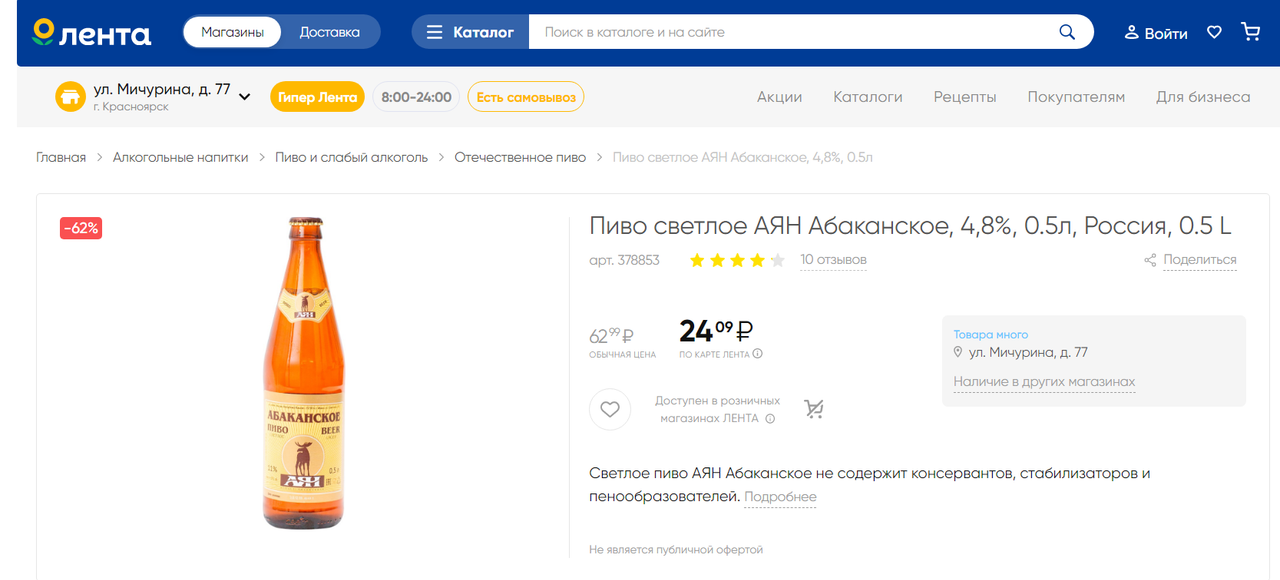1280x580 pixels.
Task: Click the magnifier search icon
Action: (x=1067, y=32)
